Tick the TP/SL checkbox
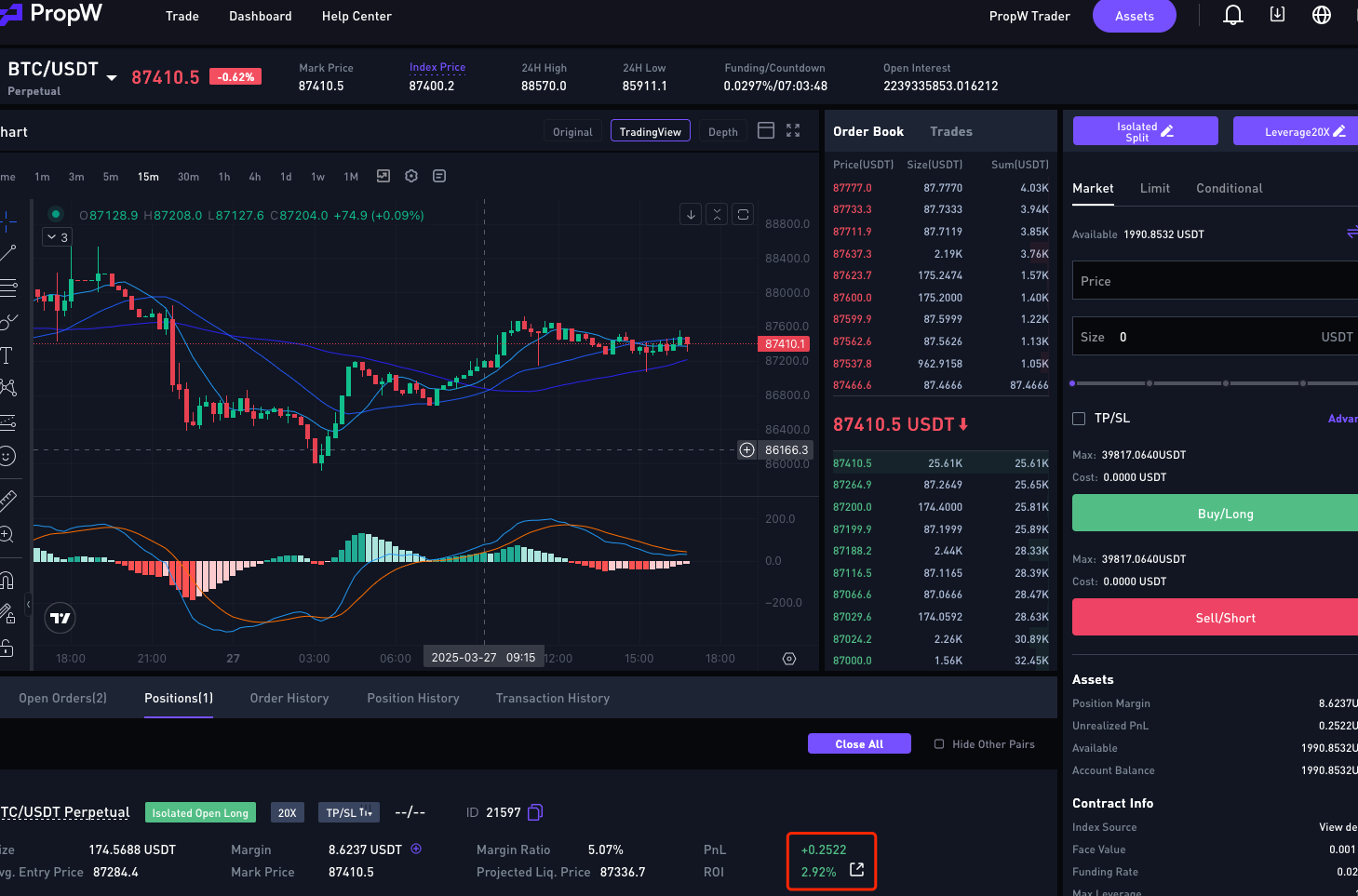This screenshot has width=1358, height=896. click(x=1079, y=419)
